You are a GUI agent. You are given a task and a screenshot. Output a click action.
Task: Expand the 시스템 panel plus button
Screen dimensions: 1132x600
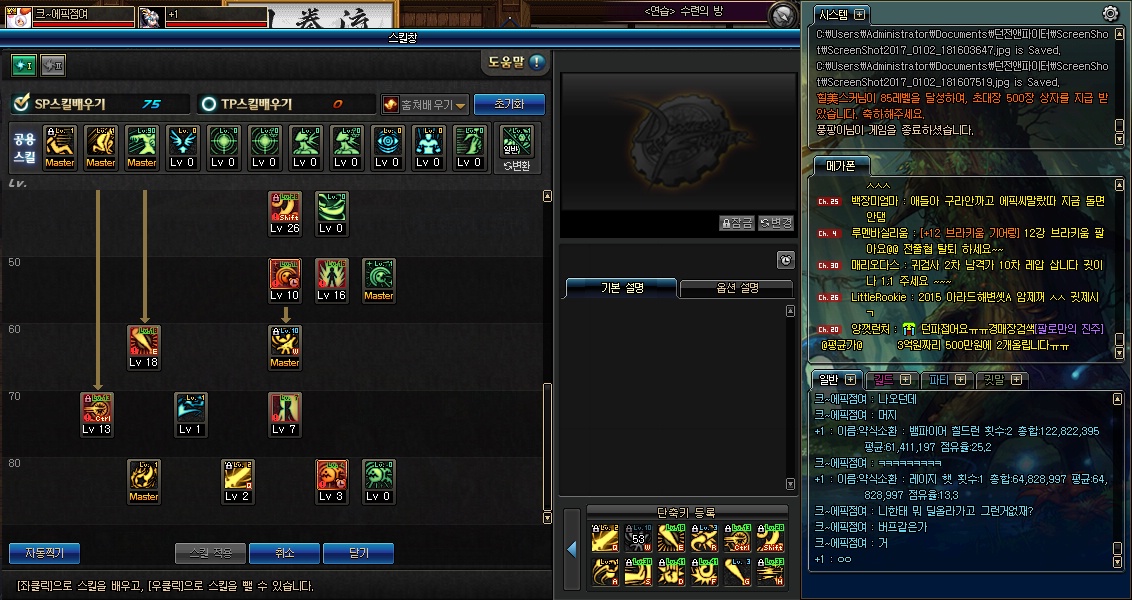click(859, 14)
